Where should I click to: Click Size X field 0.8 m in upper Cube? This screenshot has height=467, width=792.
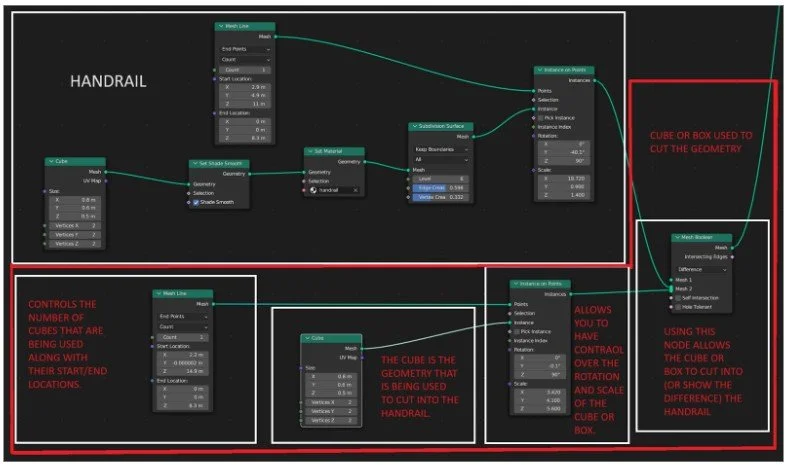75,200
